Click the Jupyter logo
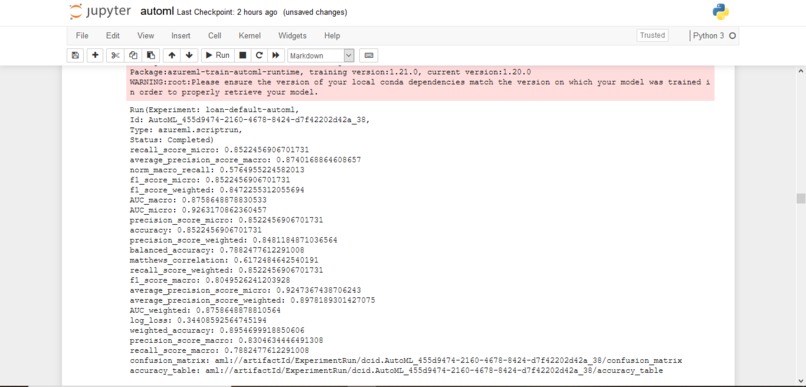The image size is (806, 387). pyautogui.click(x=100, y=12)
